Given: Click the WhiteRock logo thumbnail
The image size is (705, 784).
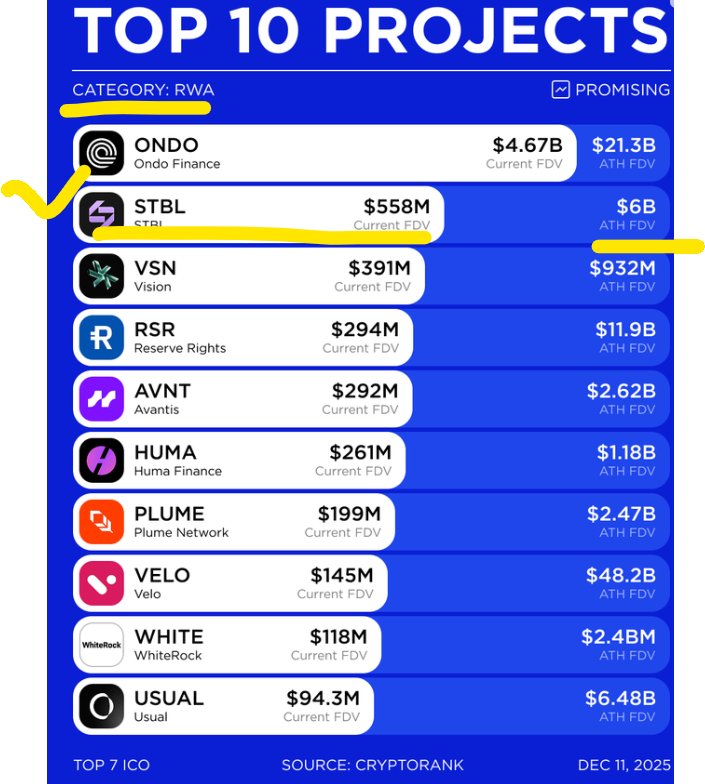Looking at the screenshot, I should pyautogui.click(x=101, y=645).
